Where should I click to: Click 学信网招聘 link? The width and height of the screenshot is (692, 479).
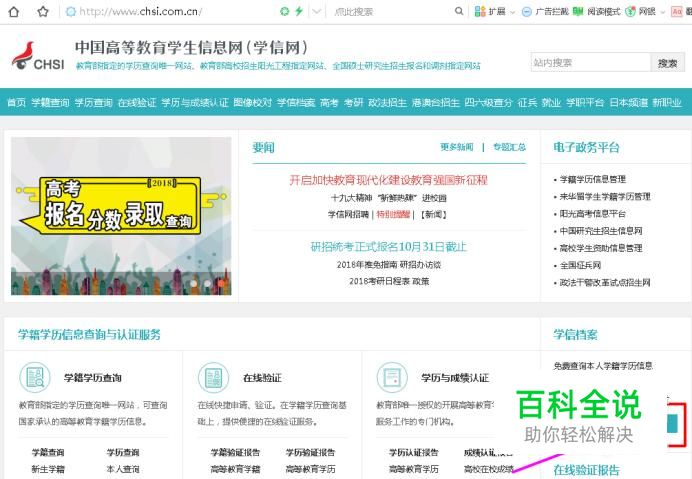(x=348, y=215)
